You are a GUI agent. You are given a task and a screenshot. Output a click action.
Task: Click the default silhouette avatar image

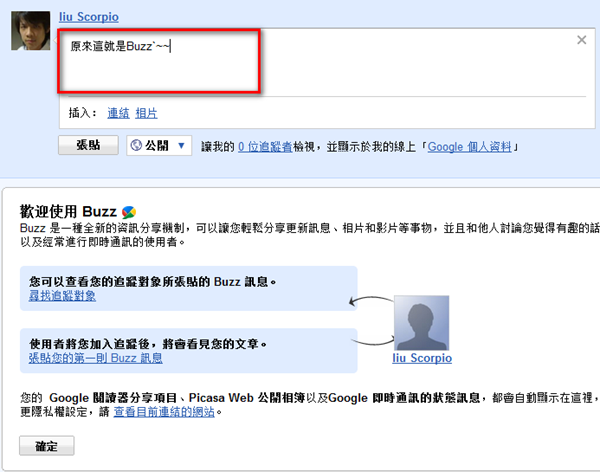pos(421,323)
